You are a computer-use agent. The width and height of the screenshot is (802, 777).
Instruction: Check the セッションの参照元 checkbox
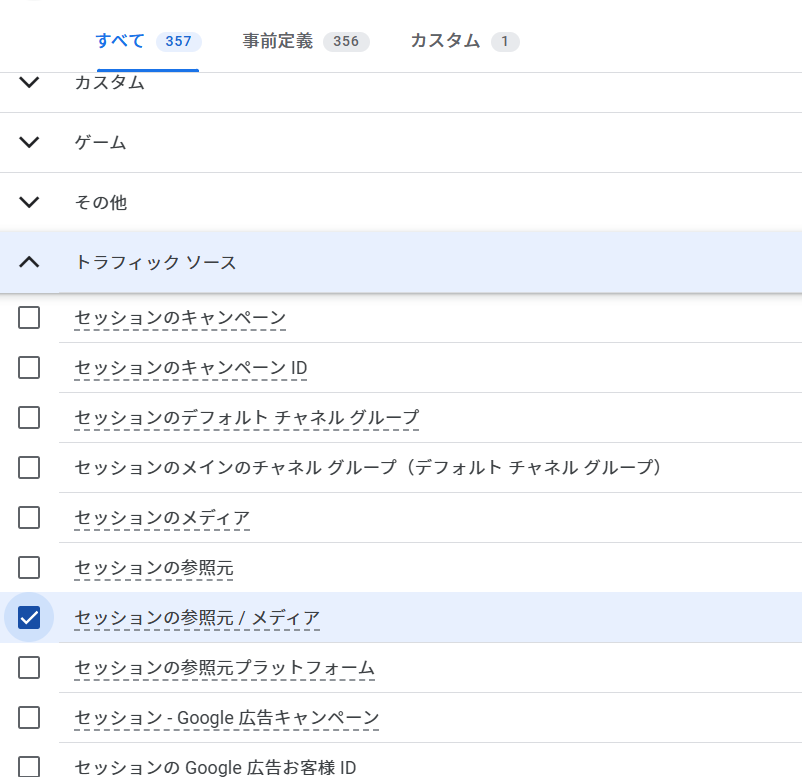[29, 567]
